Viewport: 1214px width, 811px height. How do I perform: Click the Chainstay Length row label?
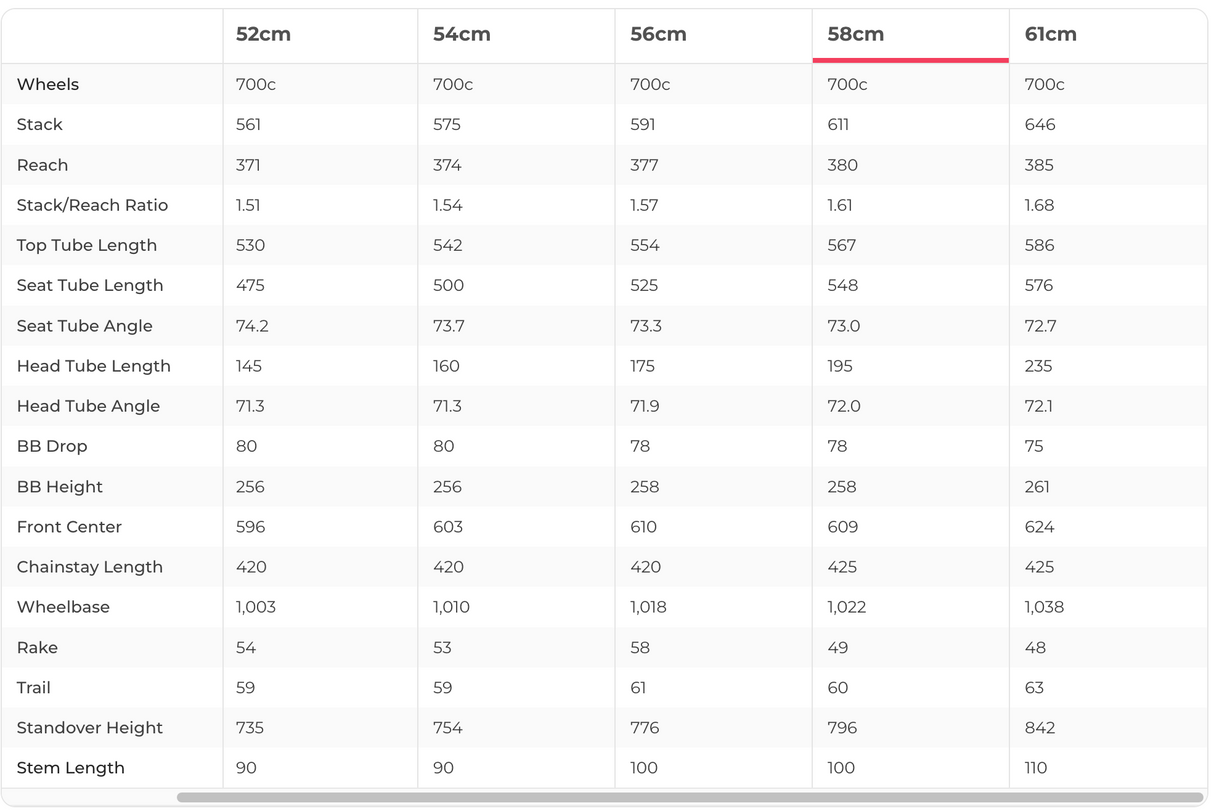(90, 567)
